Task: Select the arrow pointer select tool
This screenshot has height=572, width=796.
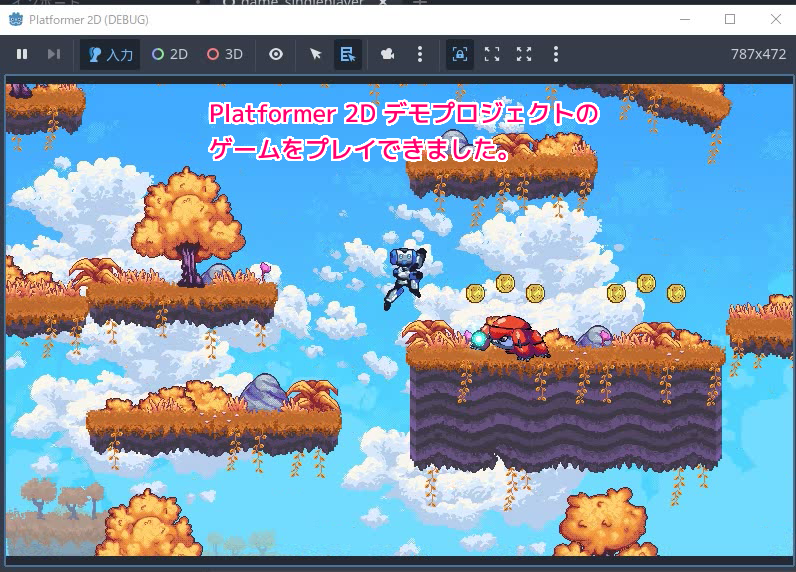Action: [315, 54]
